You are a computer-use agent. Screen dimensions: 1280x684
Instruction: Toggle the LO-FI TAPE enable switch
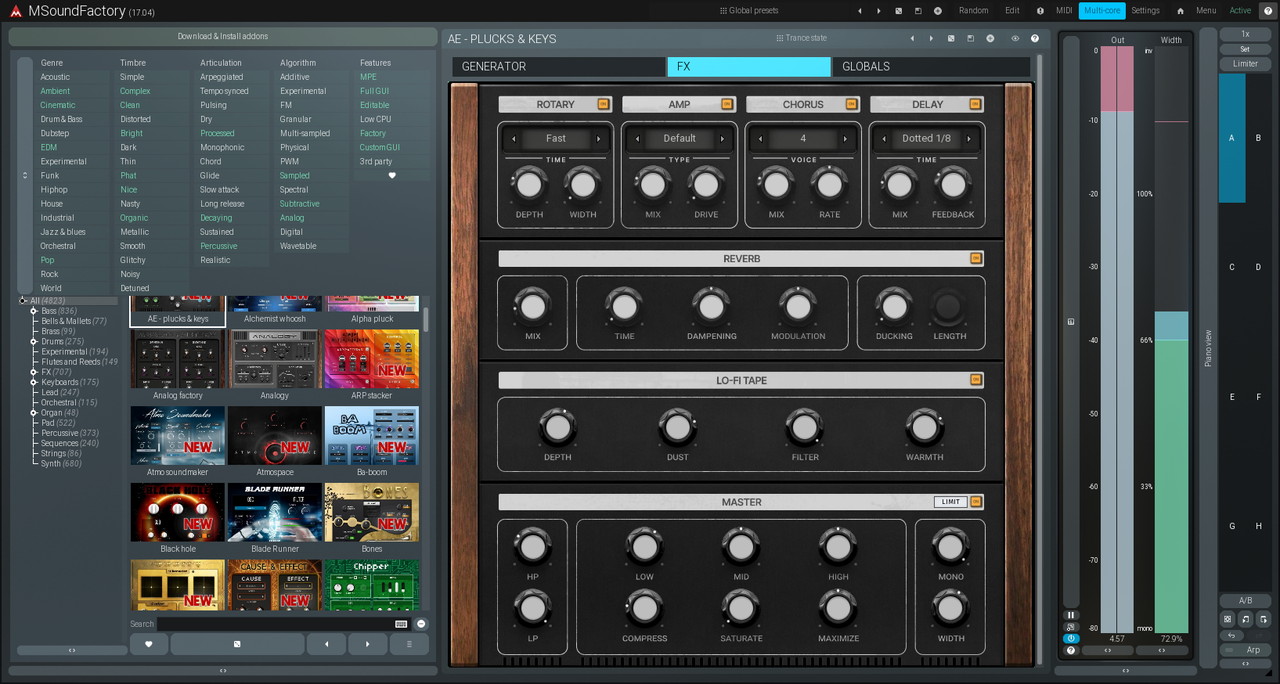[976, 380]
